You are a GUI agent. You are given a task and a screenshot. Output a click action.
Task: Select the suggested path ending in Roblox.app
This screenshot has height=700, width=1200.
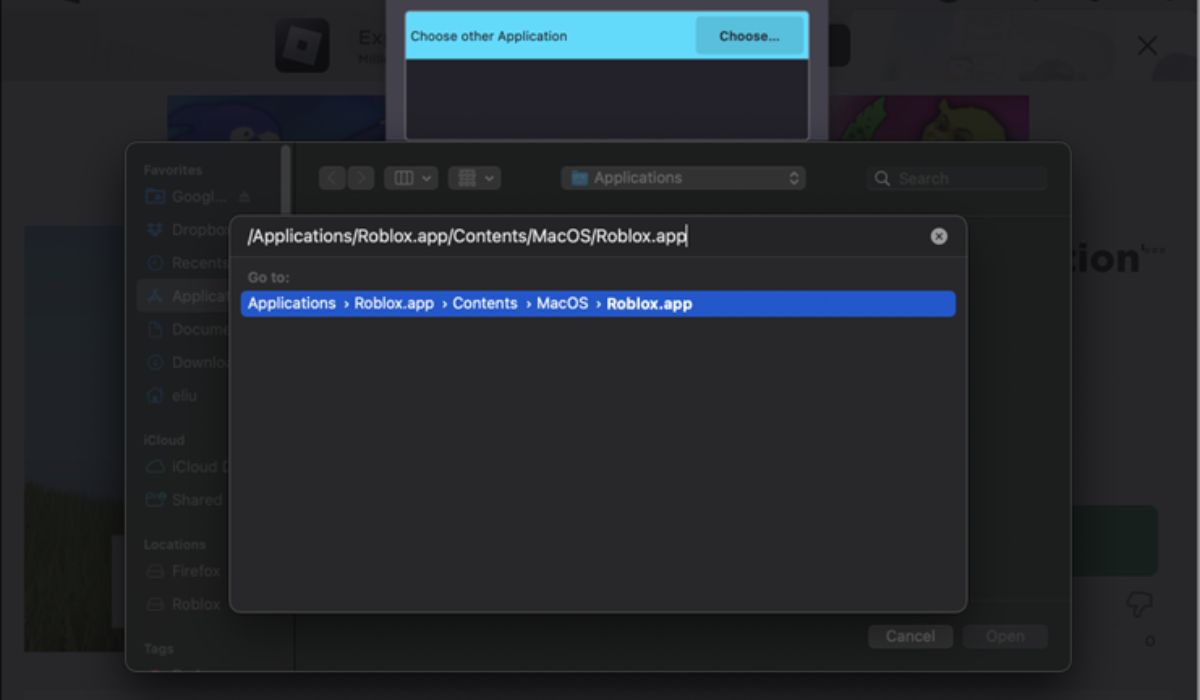click(x=598, y=303)
